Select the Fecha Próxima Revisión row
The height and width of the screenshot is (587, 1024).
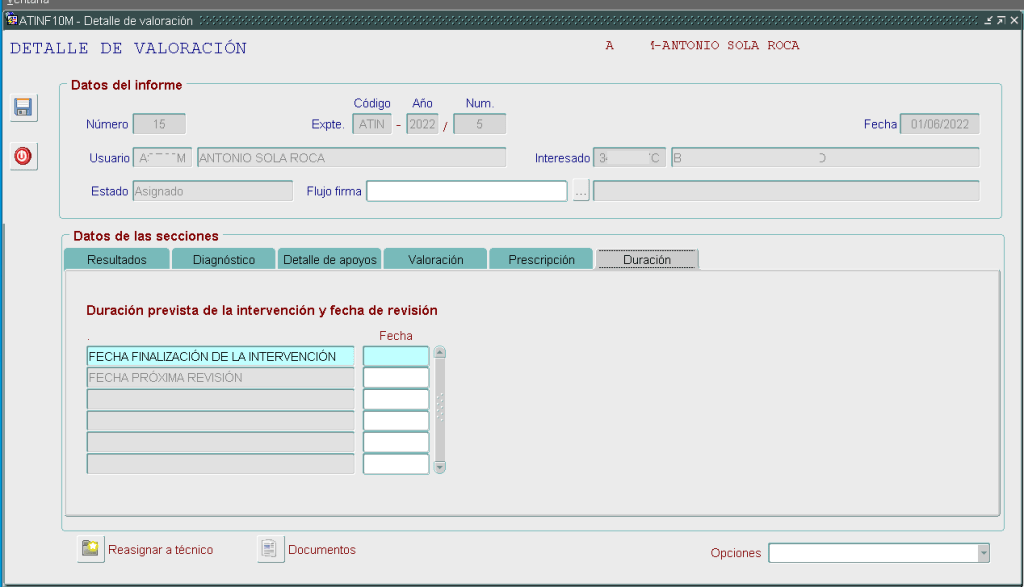pos(220,378)
